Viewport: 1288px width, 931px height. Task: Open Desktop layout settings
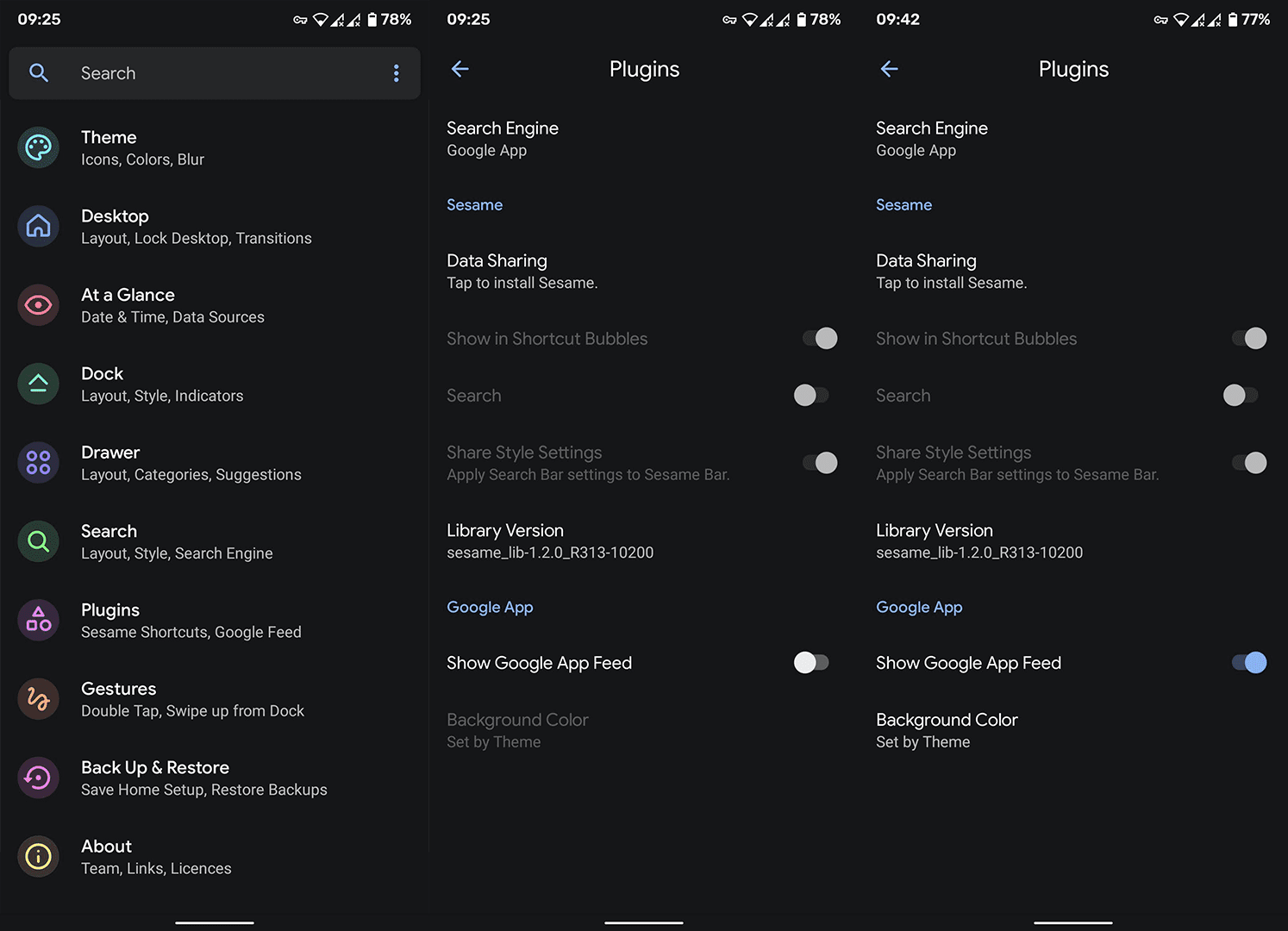[215, 227]
